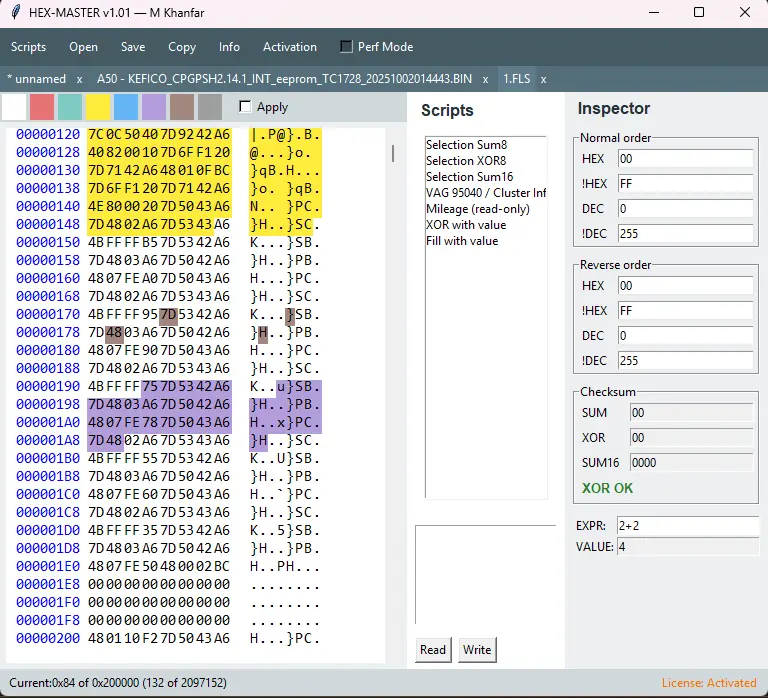Screen dimensions: 768x698
Task: Switch to the 1.FLS tab
Action: click(x=517, y=79)
